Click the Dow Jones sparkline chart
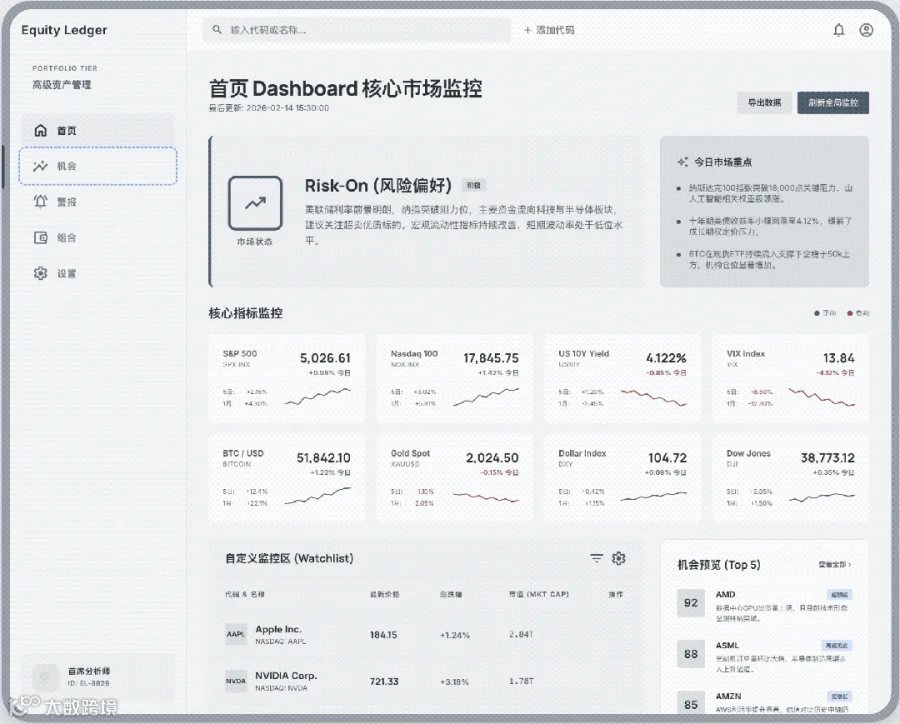900x724 pixels. tap(821, 497)
